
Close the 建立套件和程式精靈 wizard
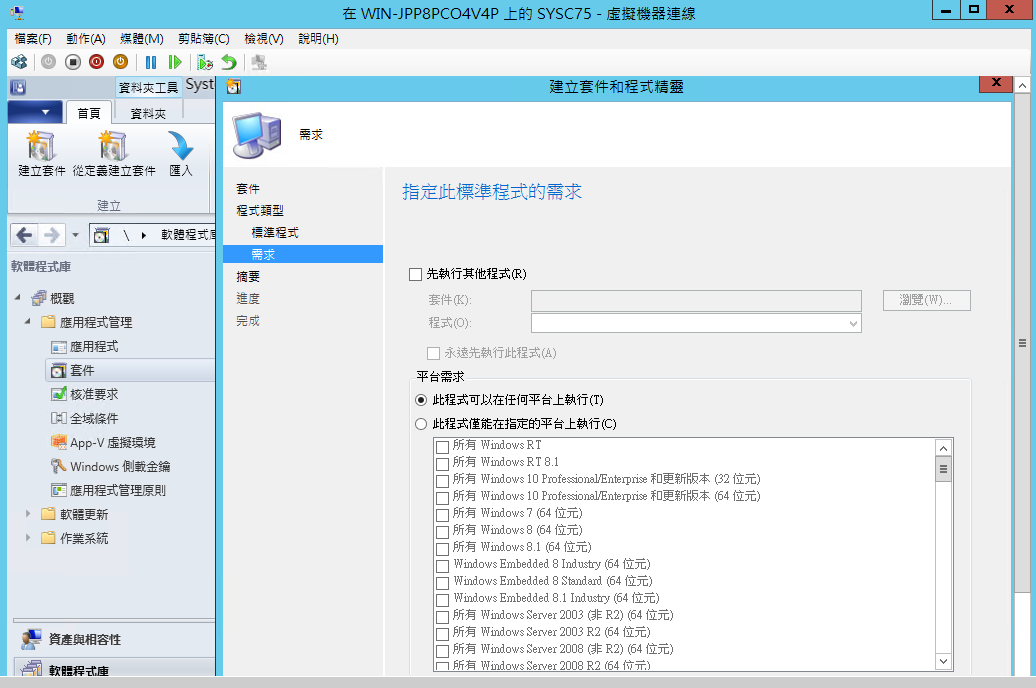click(x=996, y=83)
